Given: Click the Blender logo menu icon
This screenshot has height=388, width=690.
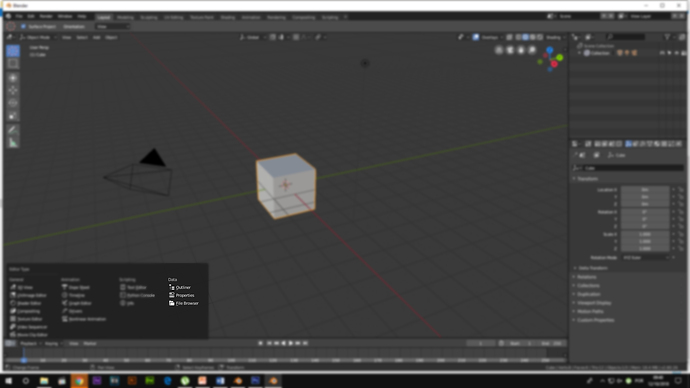Looking at the screenshot, I should click(x=8, y=16).
